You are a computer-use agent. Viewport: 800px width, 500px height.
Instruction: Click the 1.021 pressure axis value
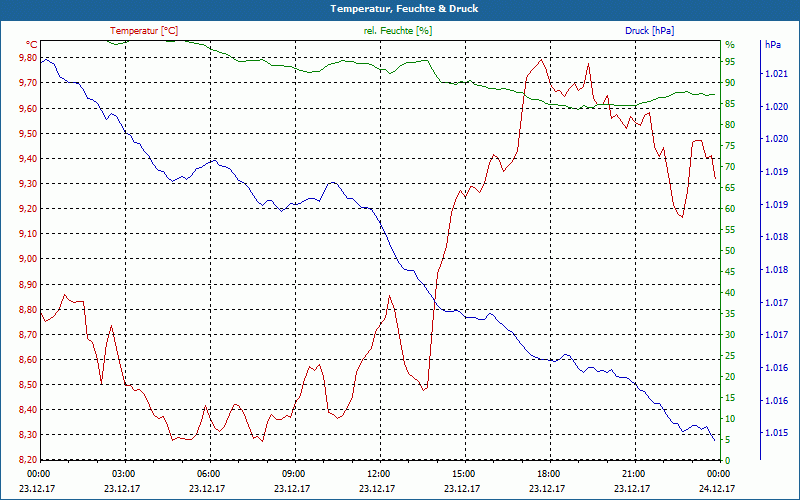(776, 74)
